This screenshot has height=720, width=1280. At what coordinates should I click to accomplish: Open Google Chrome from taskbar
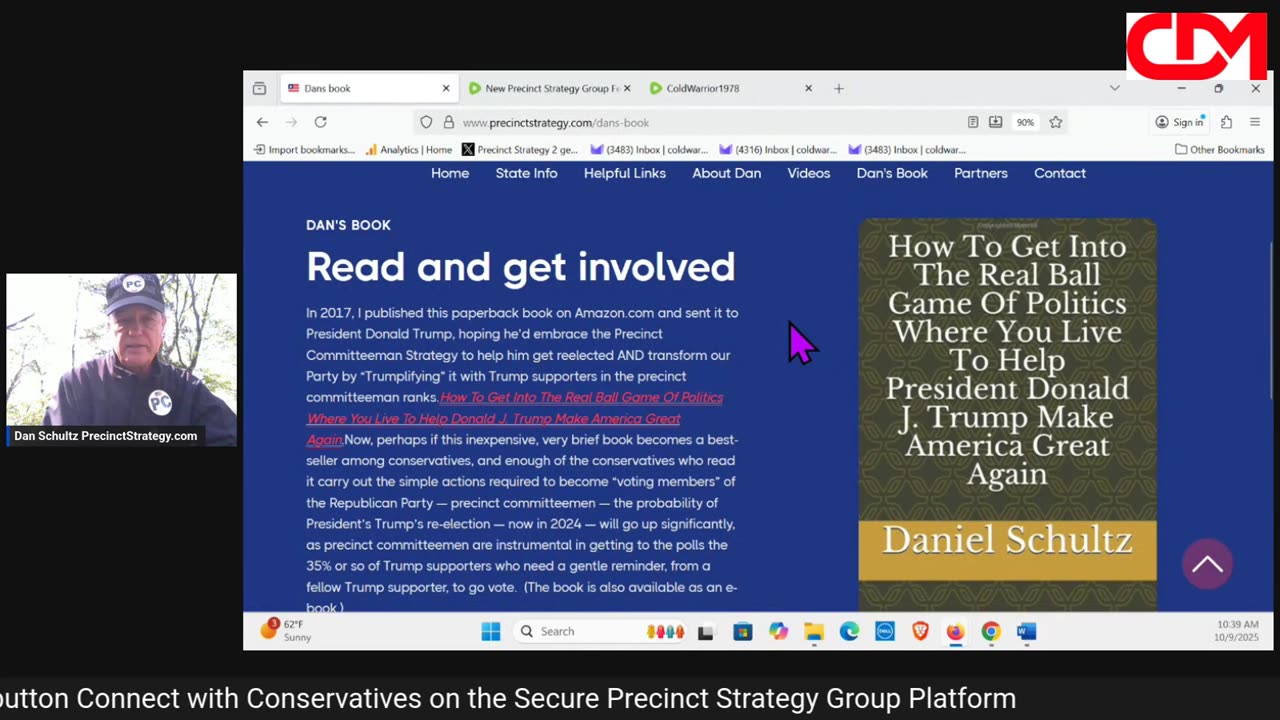click(990, 631)
